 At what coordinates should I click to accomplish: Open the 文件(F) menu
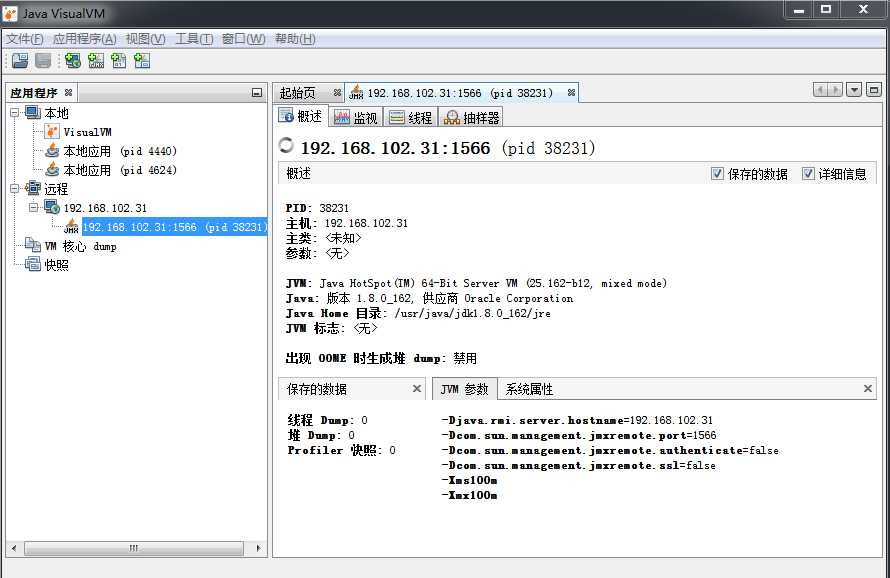point(25,39)
